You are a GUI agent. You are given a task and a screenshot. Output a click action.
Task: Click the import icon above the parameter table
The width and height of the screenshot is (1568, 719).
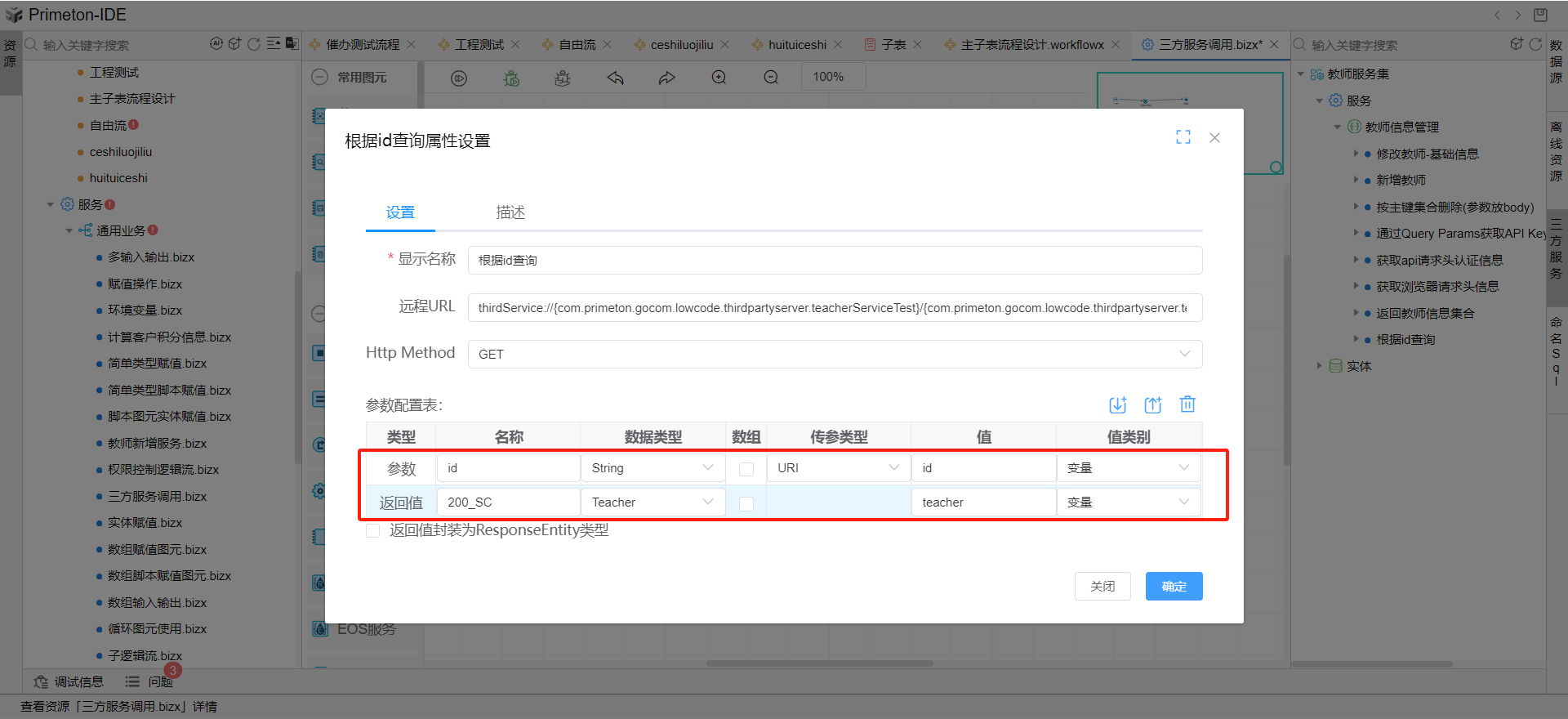[x=1117, y=404]
